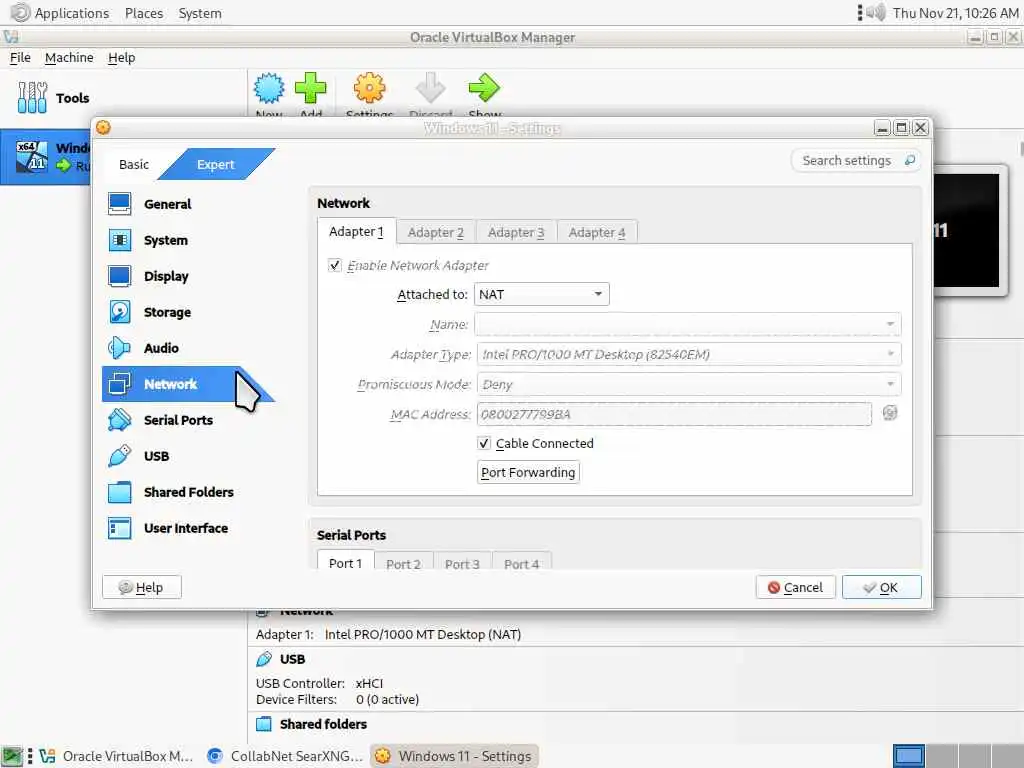Open Shared Folders category icon
This screenshot has width=1024, height=768.
pyautogui.click(x=120, y=492)
